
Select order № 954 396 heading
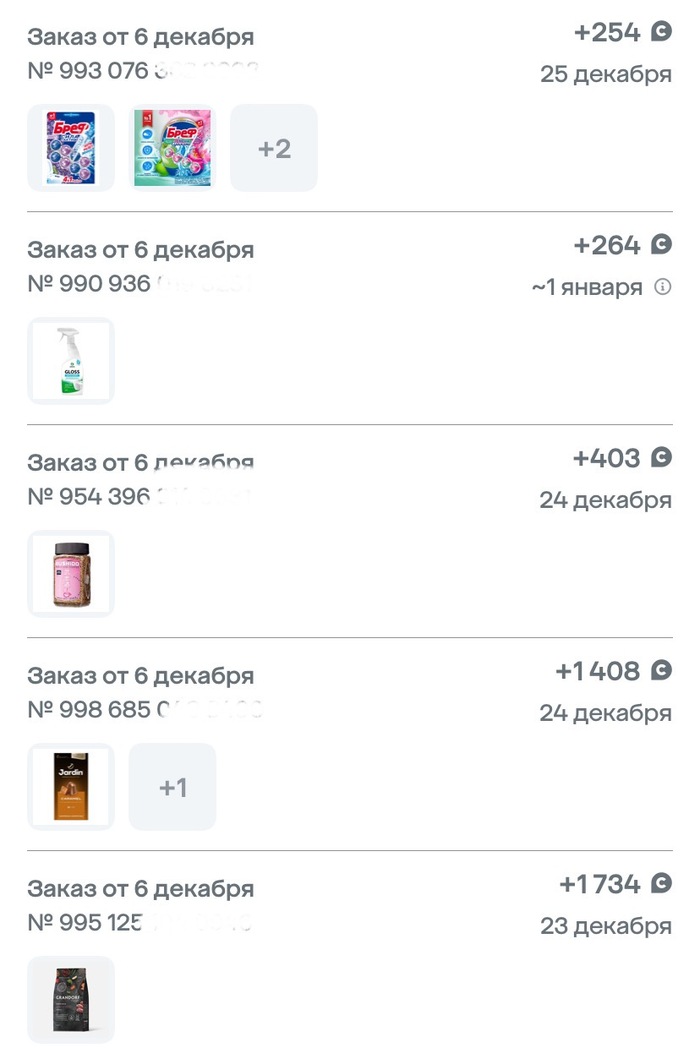tap(140, 463)
